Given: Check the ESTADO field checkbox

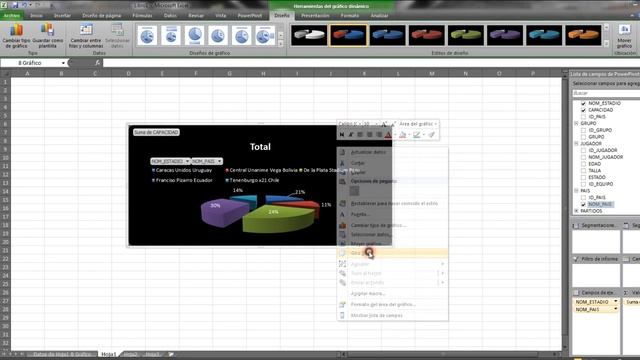Looking at the screenshot, I should [583, 178].
